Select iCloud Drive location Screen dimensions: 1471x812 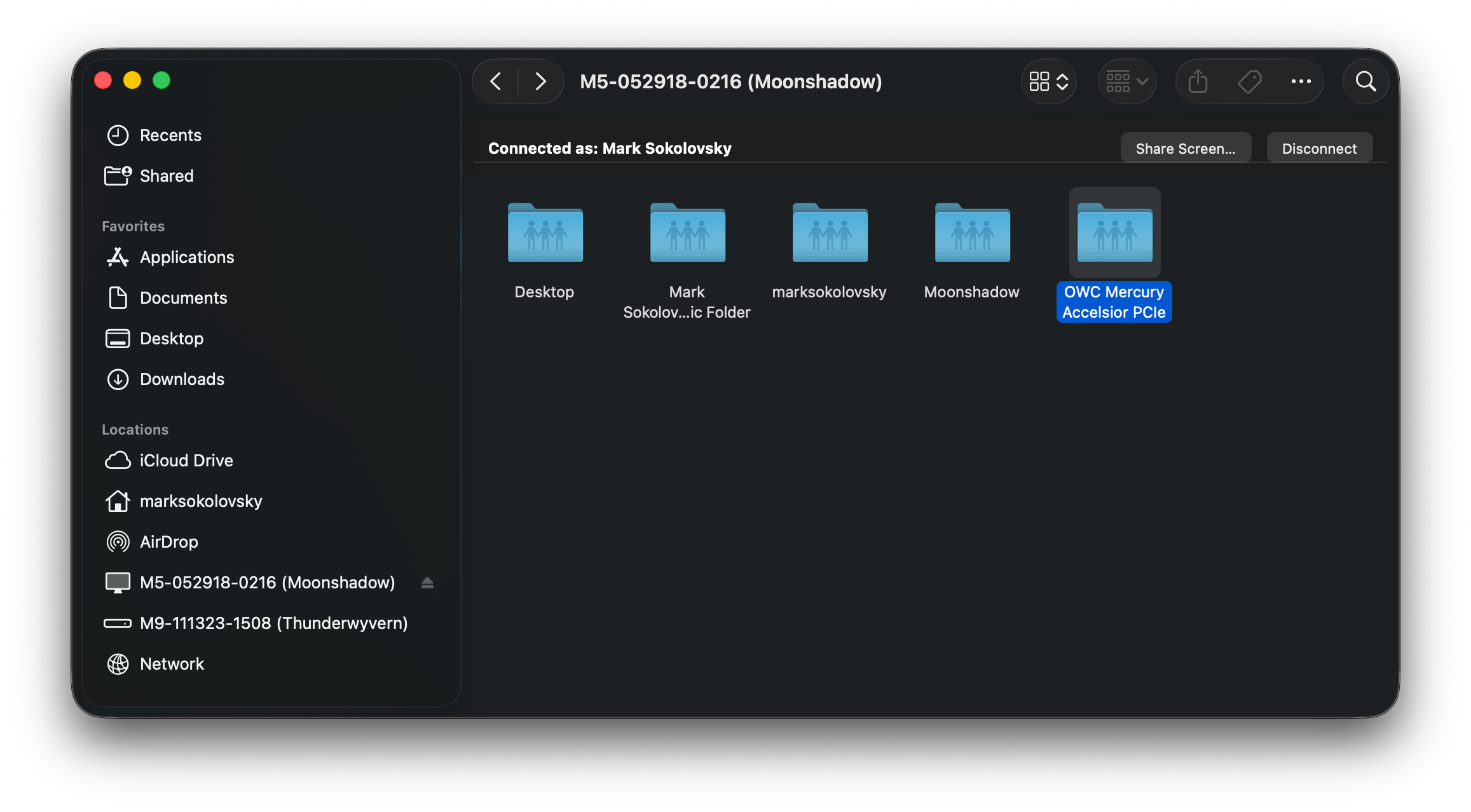[x=186, y=461]
